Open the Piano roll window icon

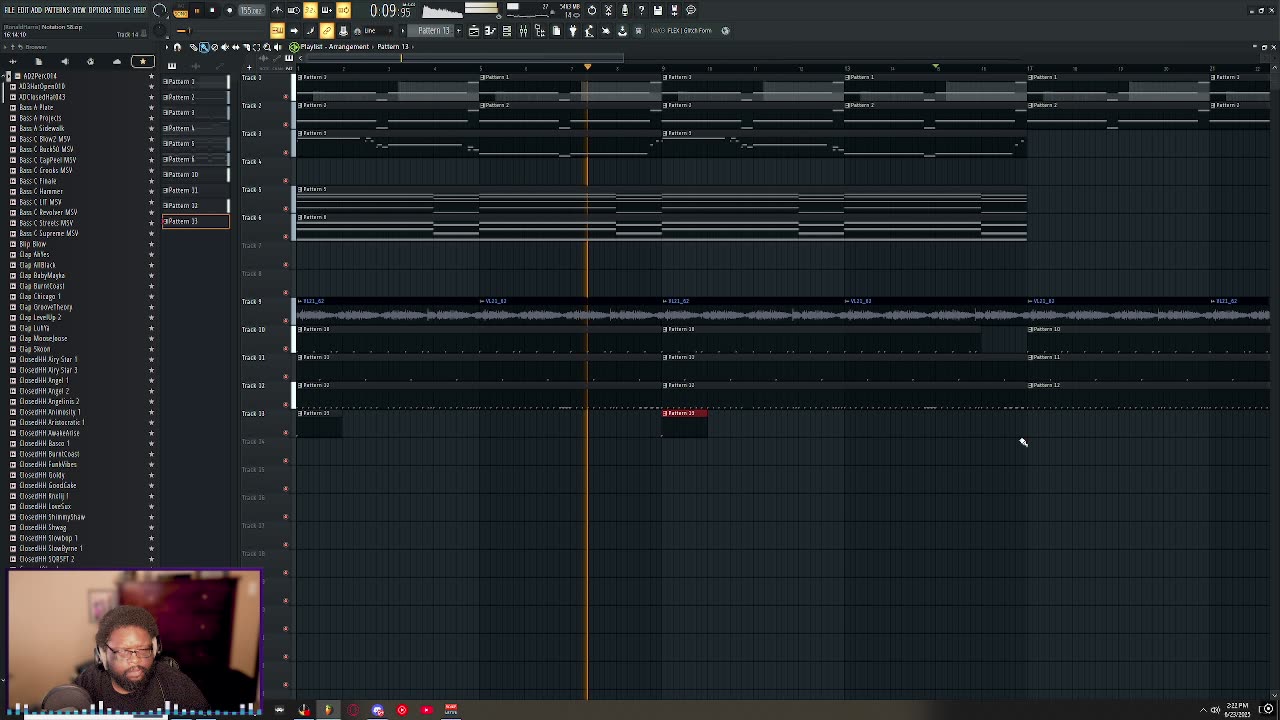(490, 30)
